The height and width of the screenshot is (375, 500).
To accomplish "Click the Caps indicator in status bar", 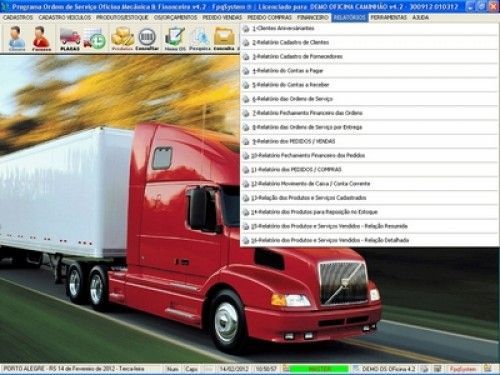I will 191,369.
